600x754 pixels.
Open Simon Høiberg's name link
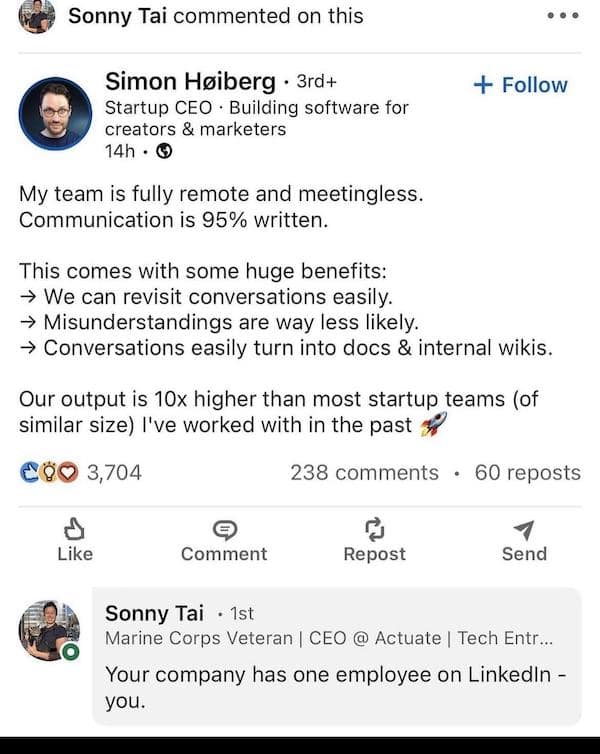click(x=190, y=81)
